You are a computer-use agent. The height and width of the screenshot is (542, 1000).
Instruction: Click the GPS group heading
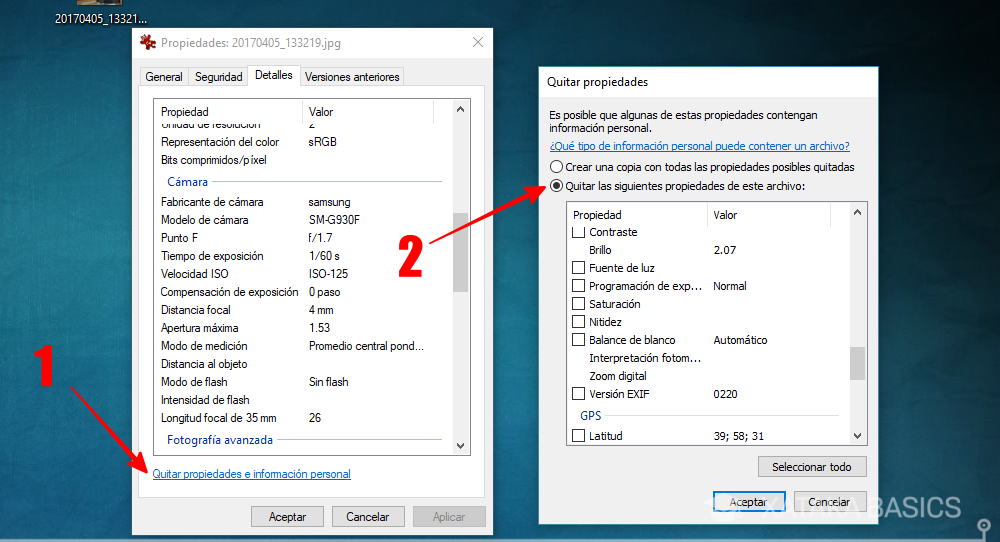point(591,416)
